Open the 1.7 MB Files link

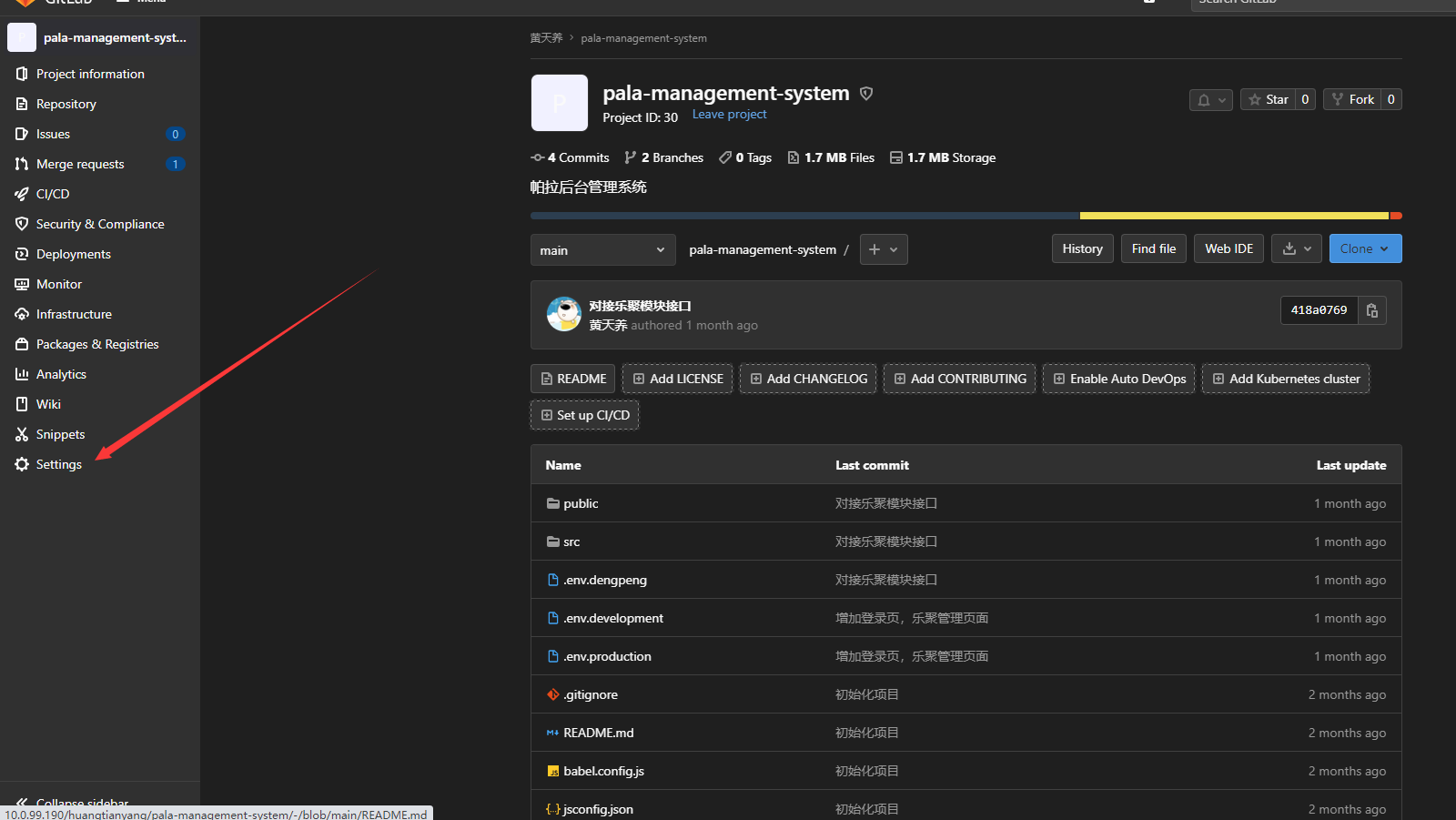(x=831, y=157)
